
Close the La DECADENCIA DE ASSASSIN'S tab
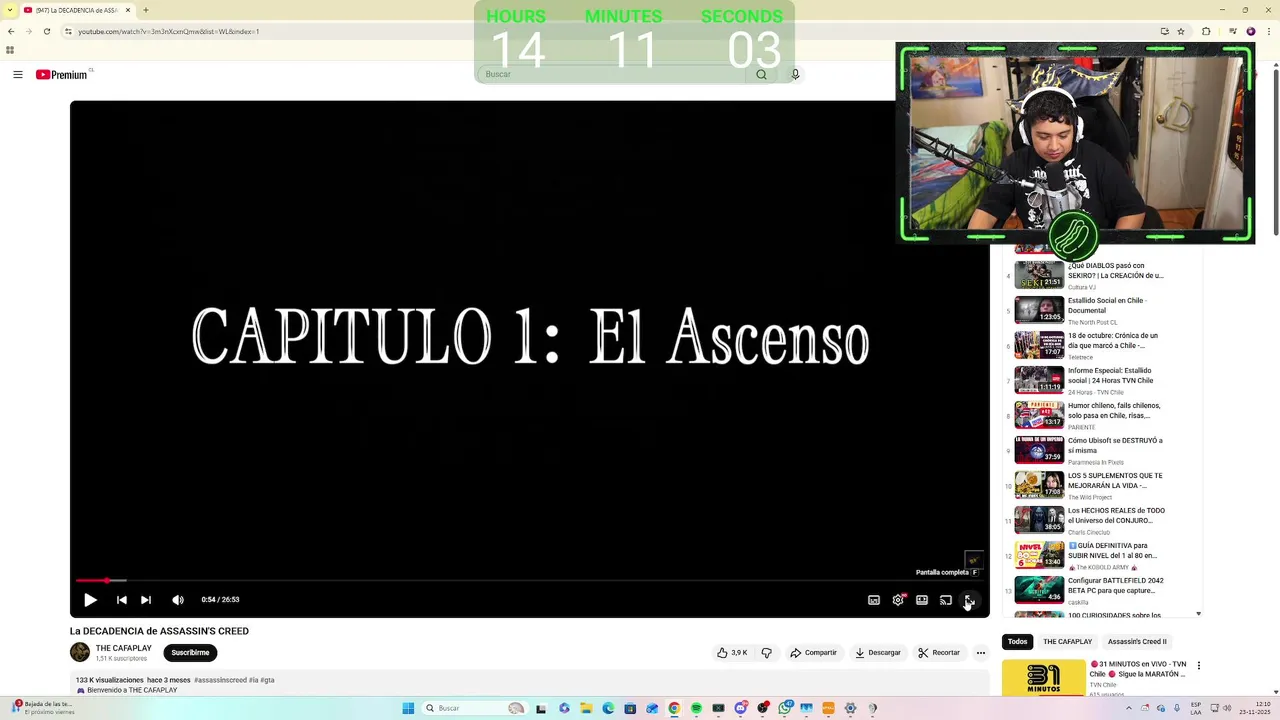coord(128,10)
